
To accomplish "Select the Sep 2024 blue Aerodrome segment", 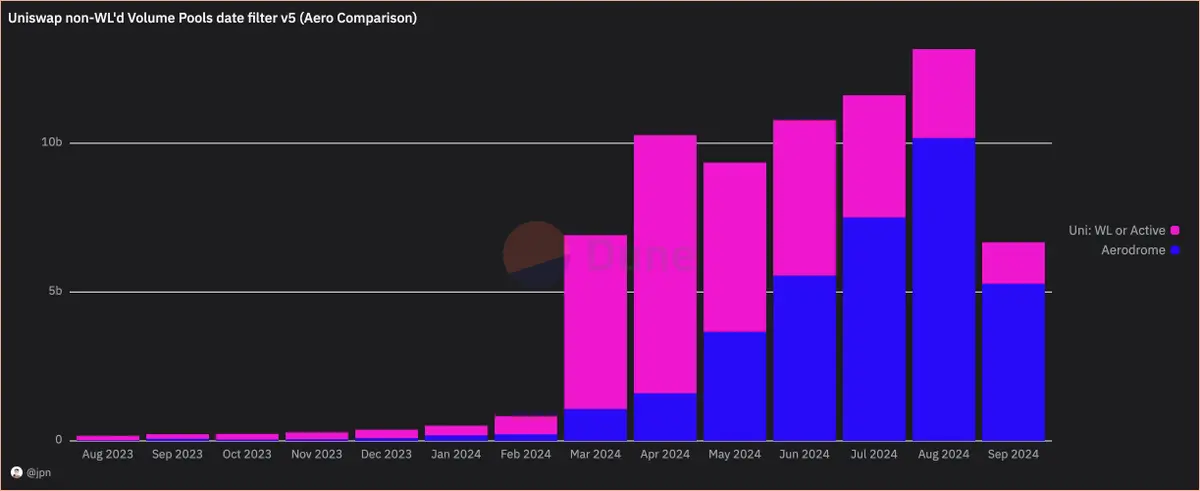I will (1013, 362).
